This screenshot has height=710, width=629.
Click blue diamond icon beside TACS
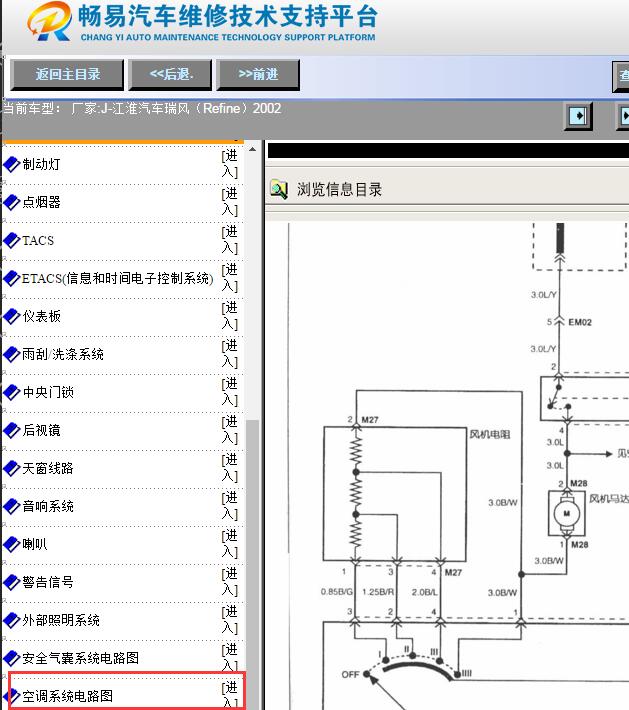pos(11,240)
